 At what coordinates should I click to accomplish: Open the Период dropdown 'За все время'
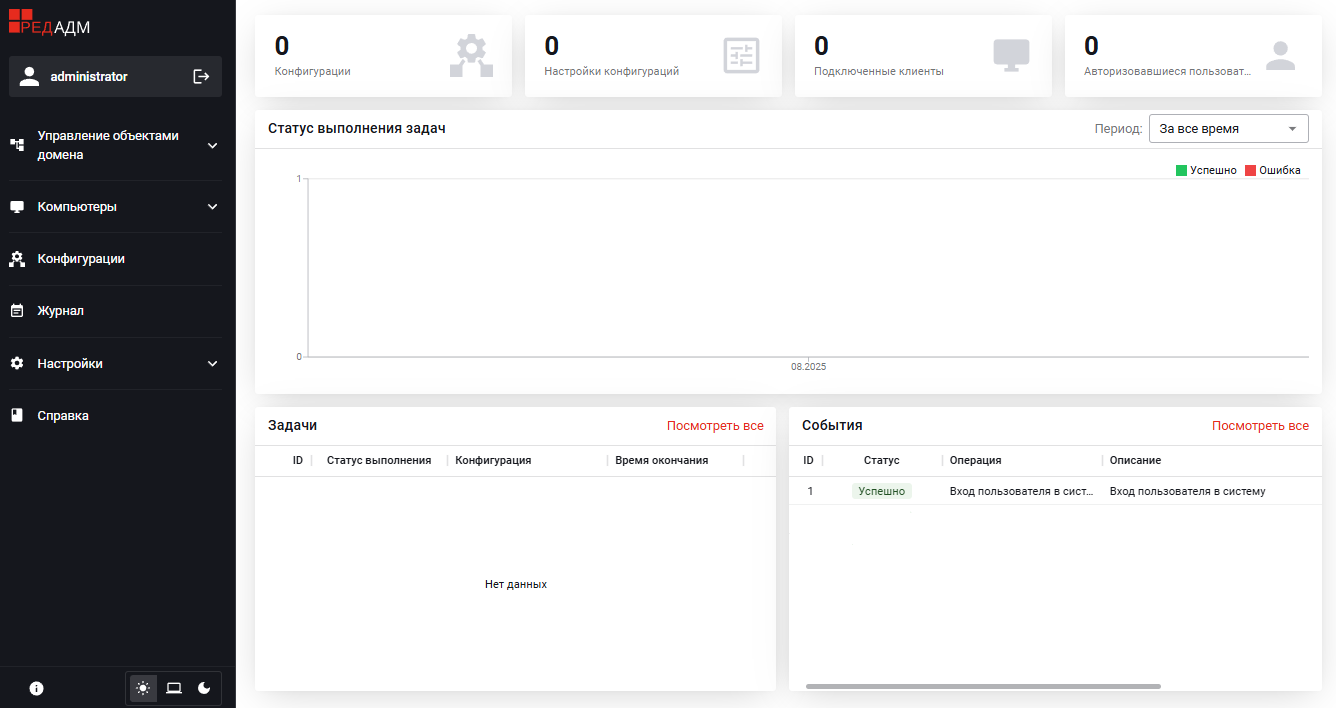1228,129
